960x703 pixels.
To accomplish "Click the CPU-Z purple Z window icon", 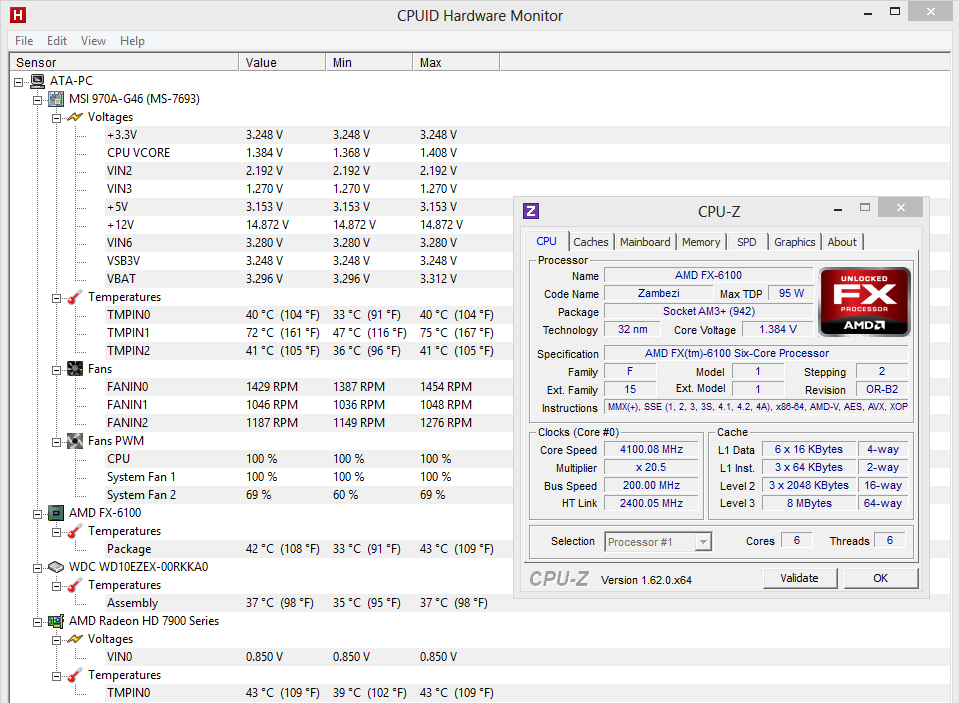I will (x=531, y=211).
